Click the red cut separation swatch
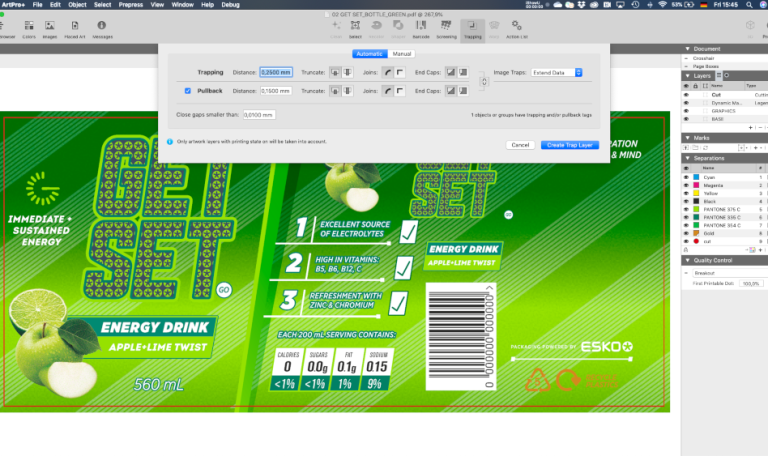 tap(696, 241)
